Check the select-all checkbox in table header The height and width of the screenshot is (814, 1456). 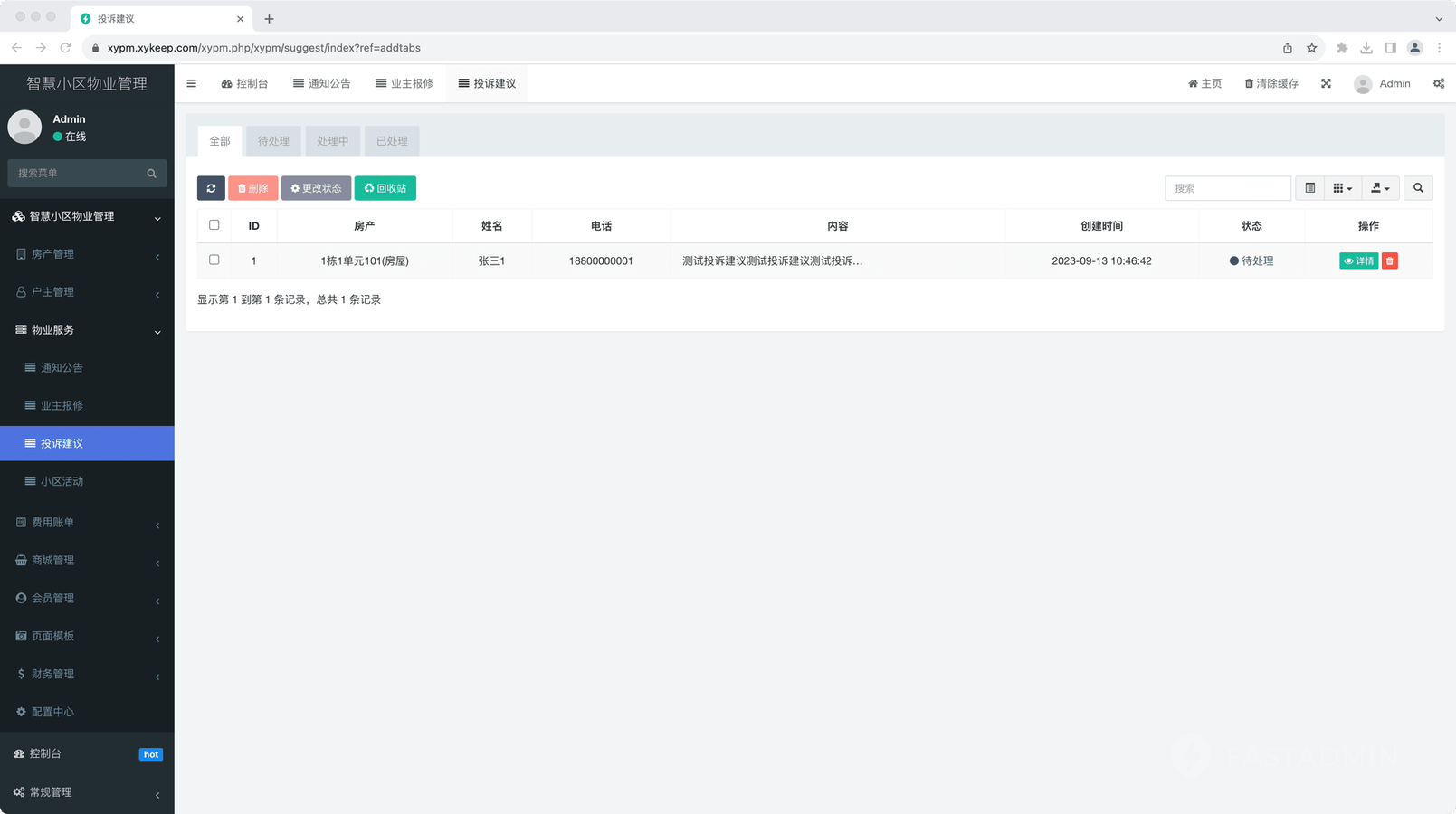click(214, 225)
